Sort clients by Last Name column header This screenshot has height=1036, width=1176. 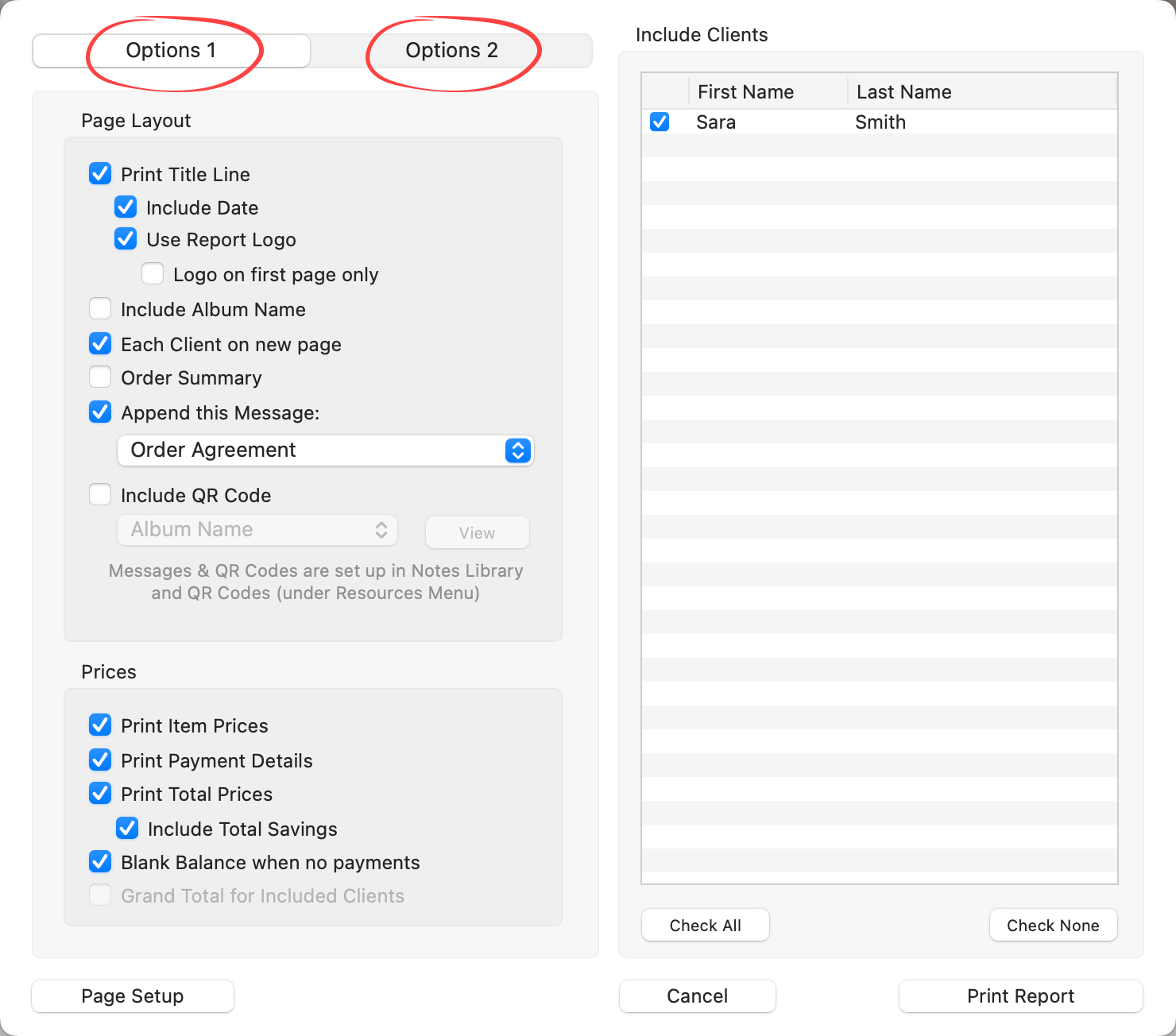coord(903,92)
